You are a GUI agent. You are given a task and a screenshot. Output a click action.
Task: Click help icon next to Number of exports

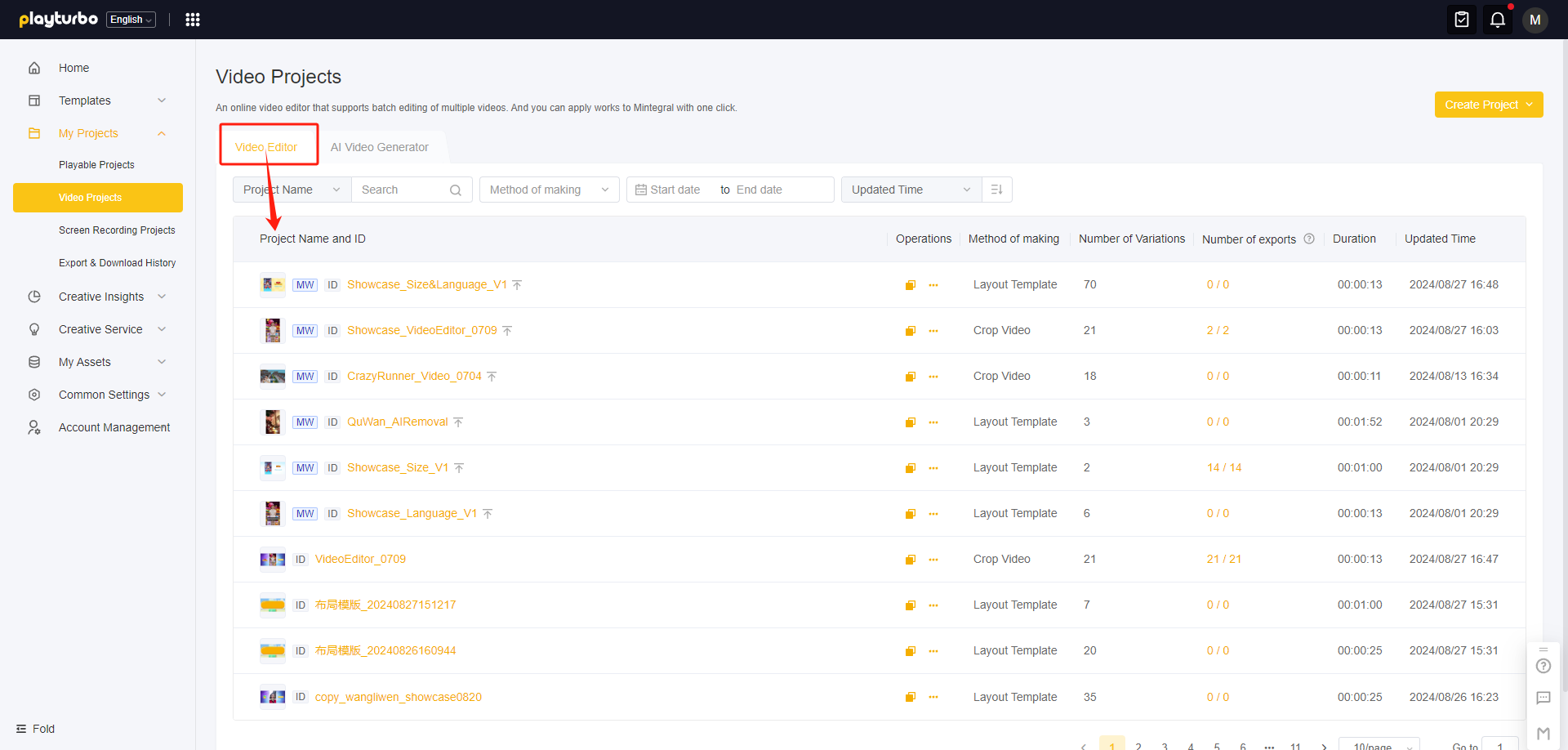[x=1309, y=239]
